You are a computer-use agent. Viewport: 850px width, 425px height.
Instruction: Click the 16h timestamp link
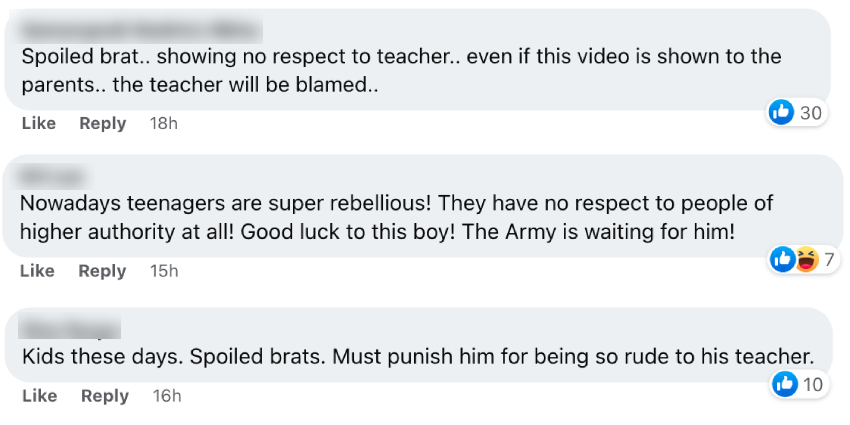click(x=166, y=396)
